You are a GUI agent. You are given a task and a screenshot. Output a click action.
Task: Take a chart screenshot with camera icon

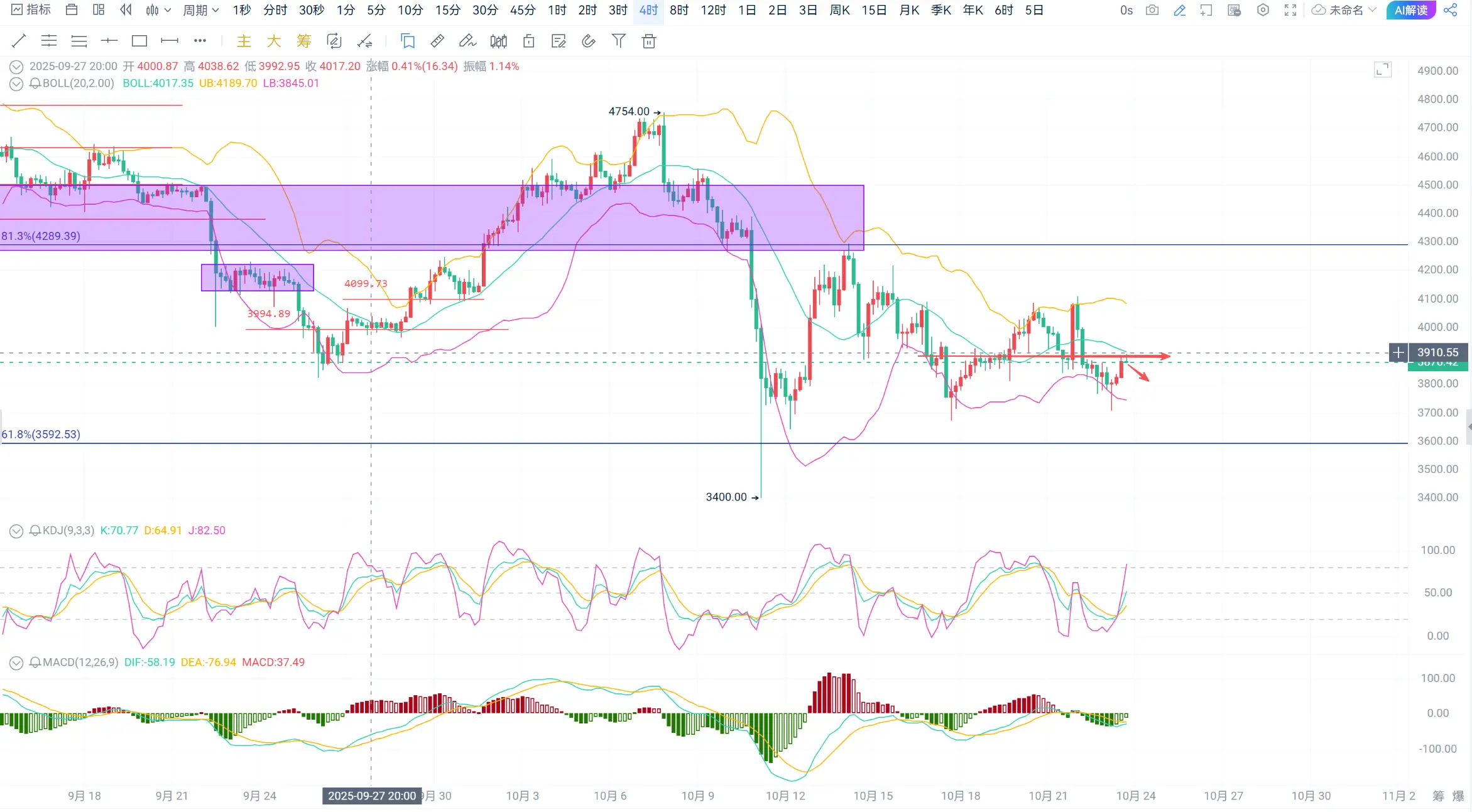coord(1152,10)
